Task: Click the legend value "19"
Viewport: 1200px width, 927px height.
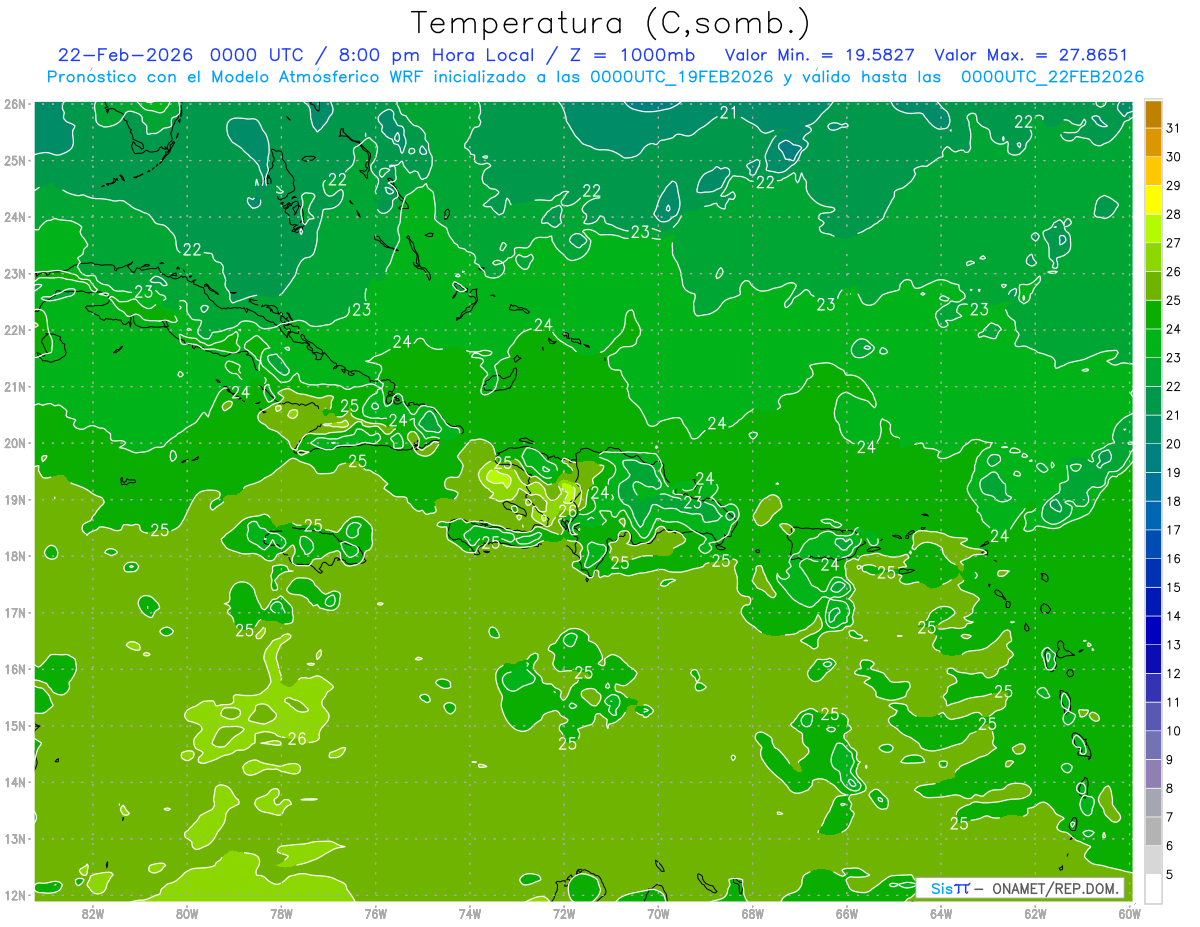Action: pos(1173,473)
